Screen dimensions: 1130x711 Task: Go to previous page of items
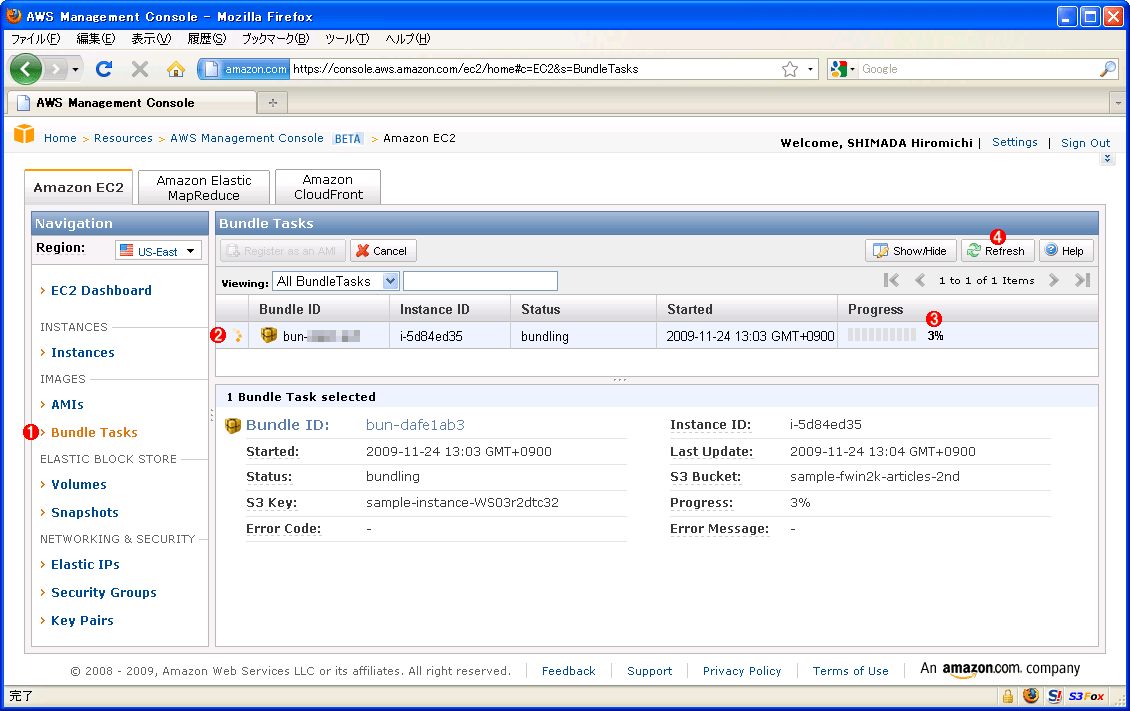(920, 280)
